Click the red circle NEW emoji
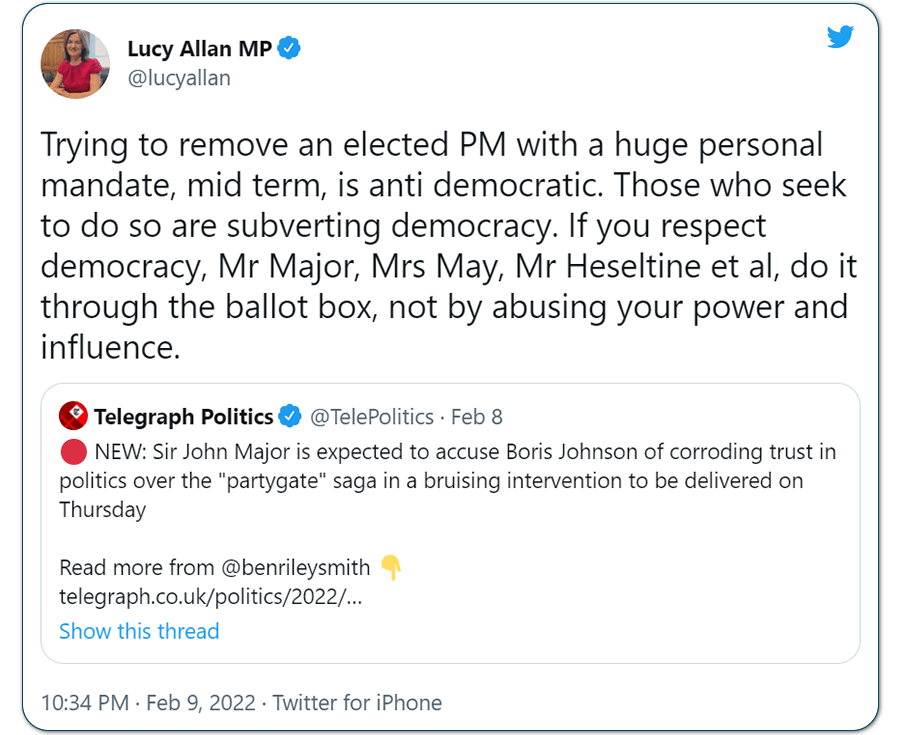This screenshot has height=735, width=900. click(73, 452)
